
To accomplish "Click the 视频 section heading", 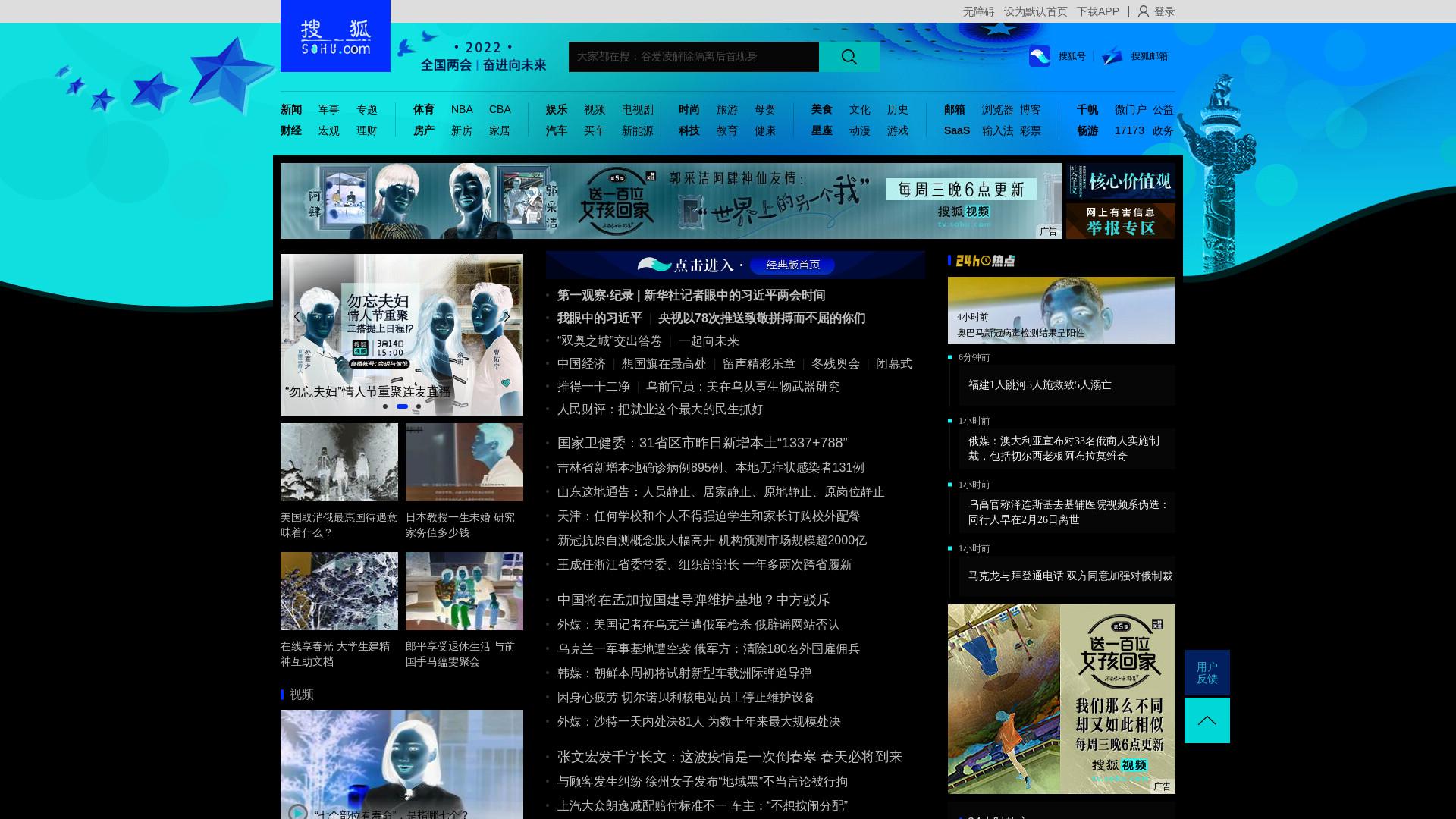I will [301, 694].
